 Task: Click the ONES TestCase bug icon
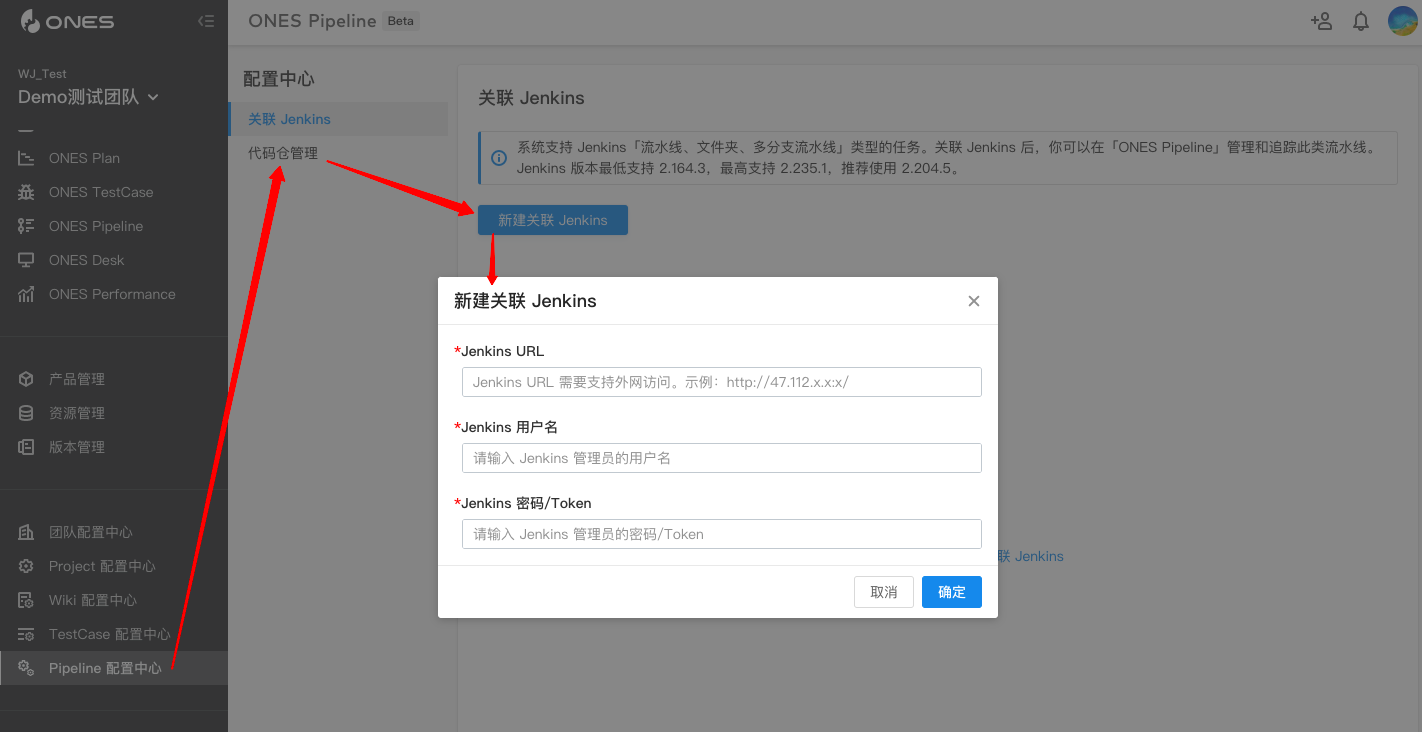click(26, 192)
